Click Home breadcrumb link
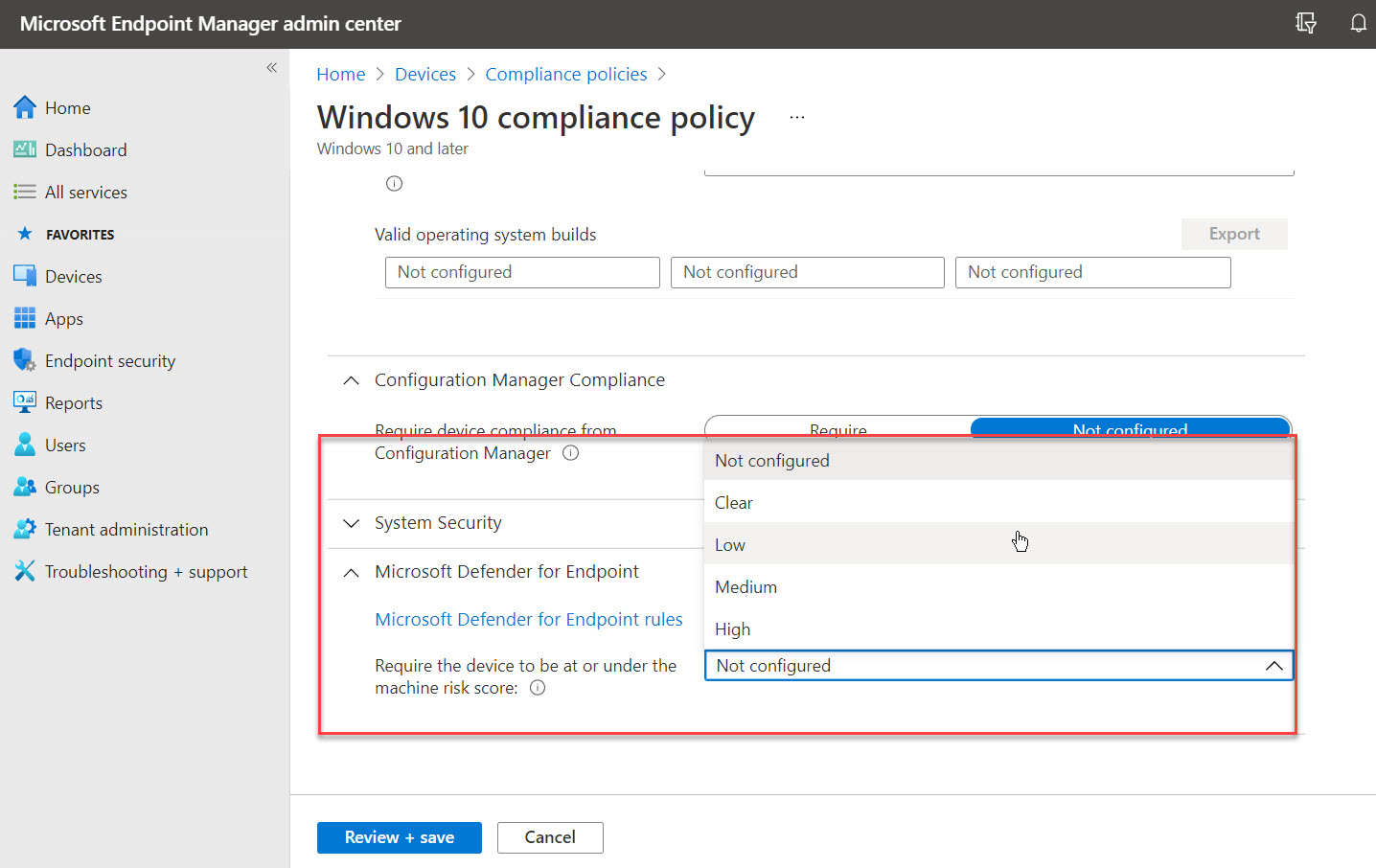1376x868 pixels. pyautogui.click(x=341, y=74)
